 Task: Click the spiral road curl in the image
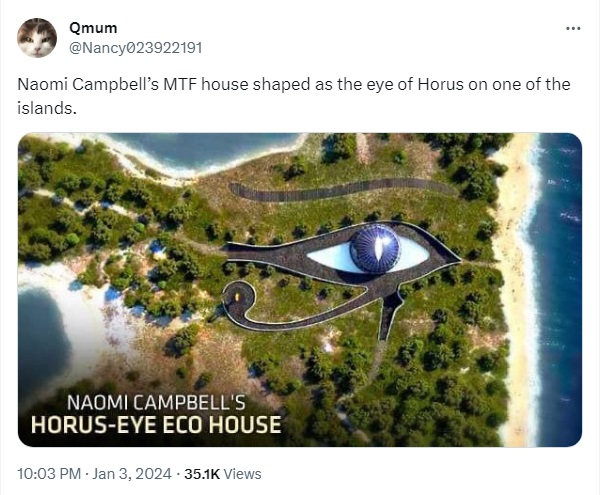click(x=240, y=300)
